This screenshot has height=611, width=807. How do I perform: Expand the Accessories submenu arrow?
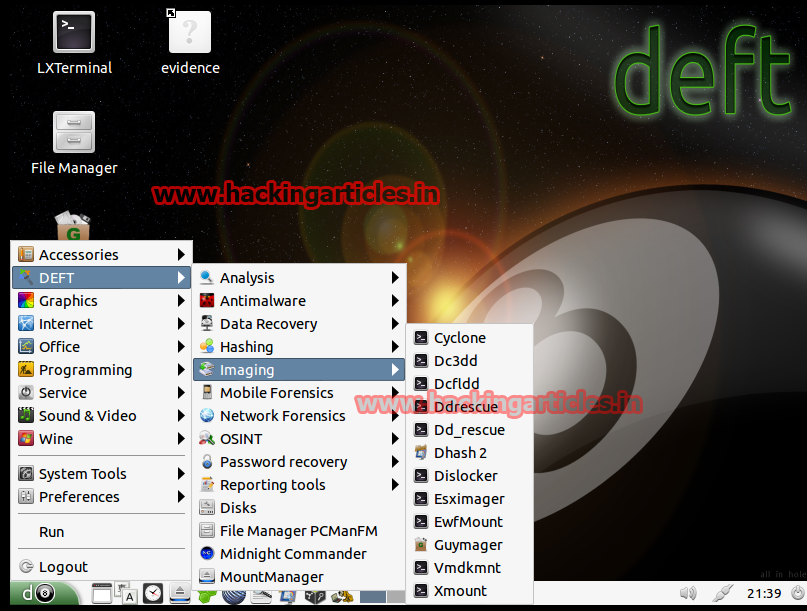pos(181,254)
